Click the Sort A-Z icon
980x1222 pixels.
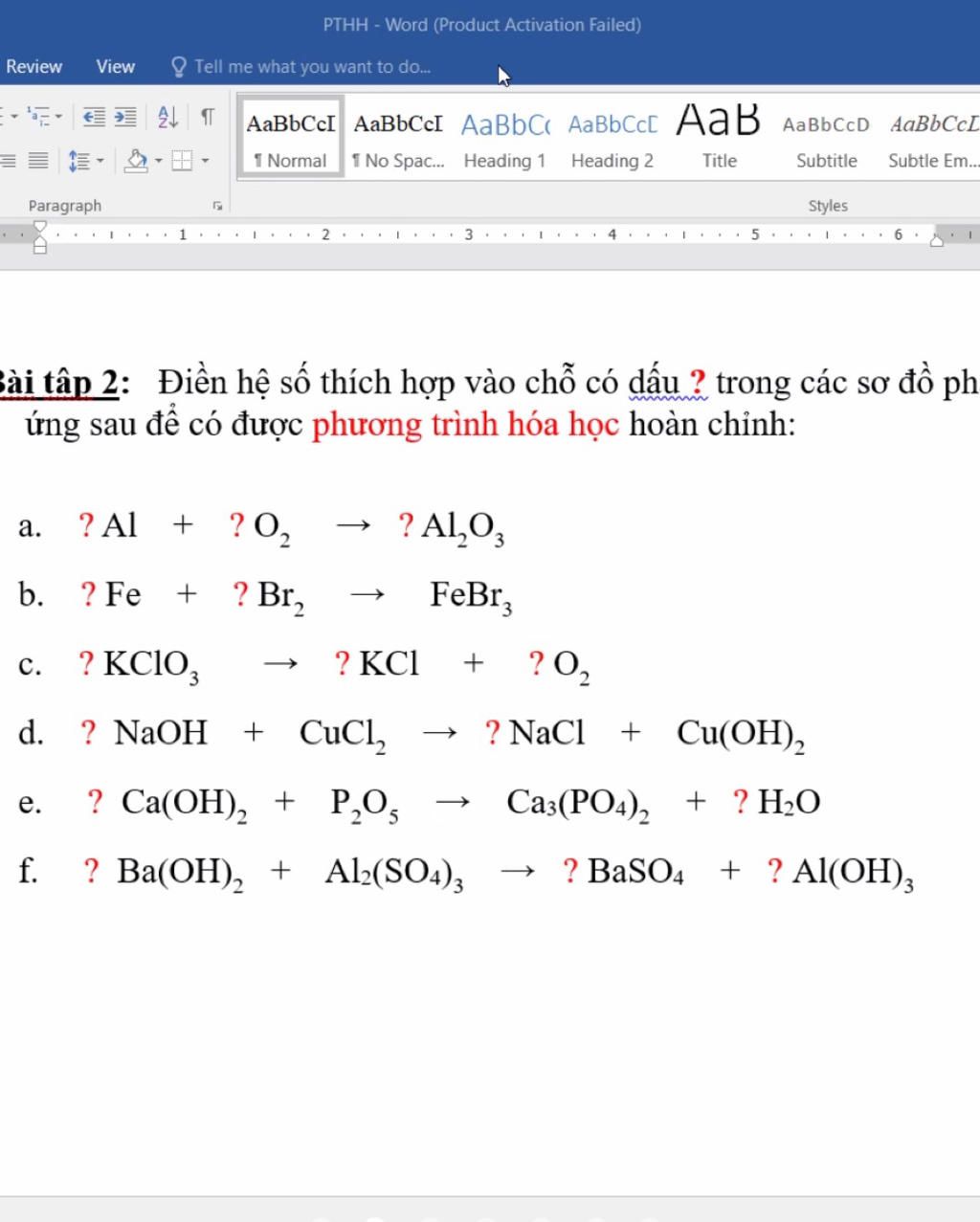[x=167, y=117]
